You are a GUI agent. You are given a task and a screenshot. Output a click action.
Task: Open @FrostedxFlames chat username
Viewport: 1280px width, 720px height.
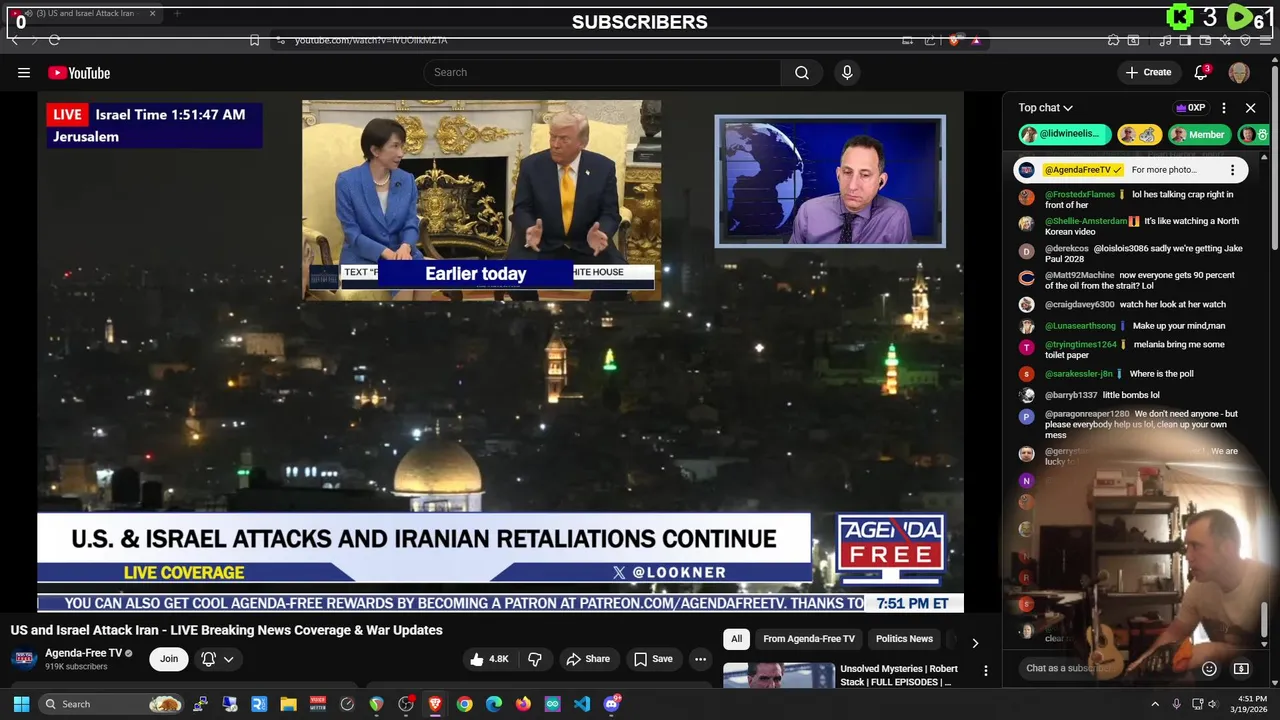tap(1079, 195)
